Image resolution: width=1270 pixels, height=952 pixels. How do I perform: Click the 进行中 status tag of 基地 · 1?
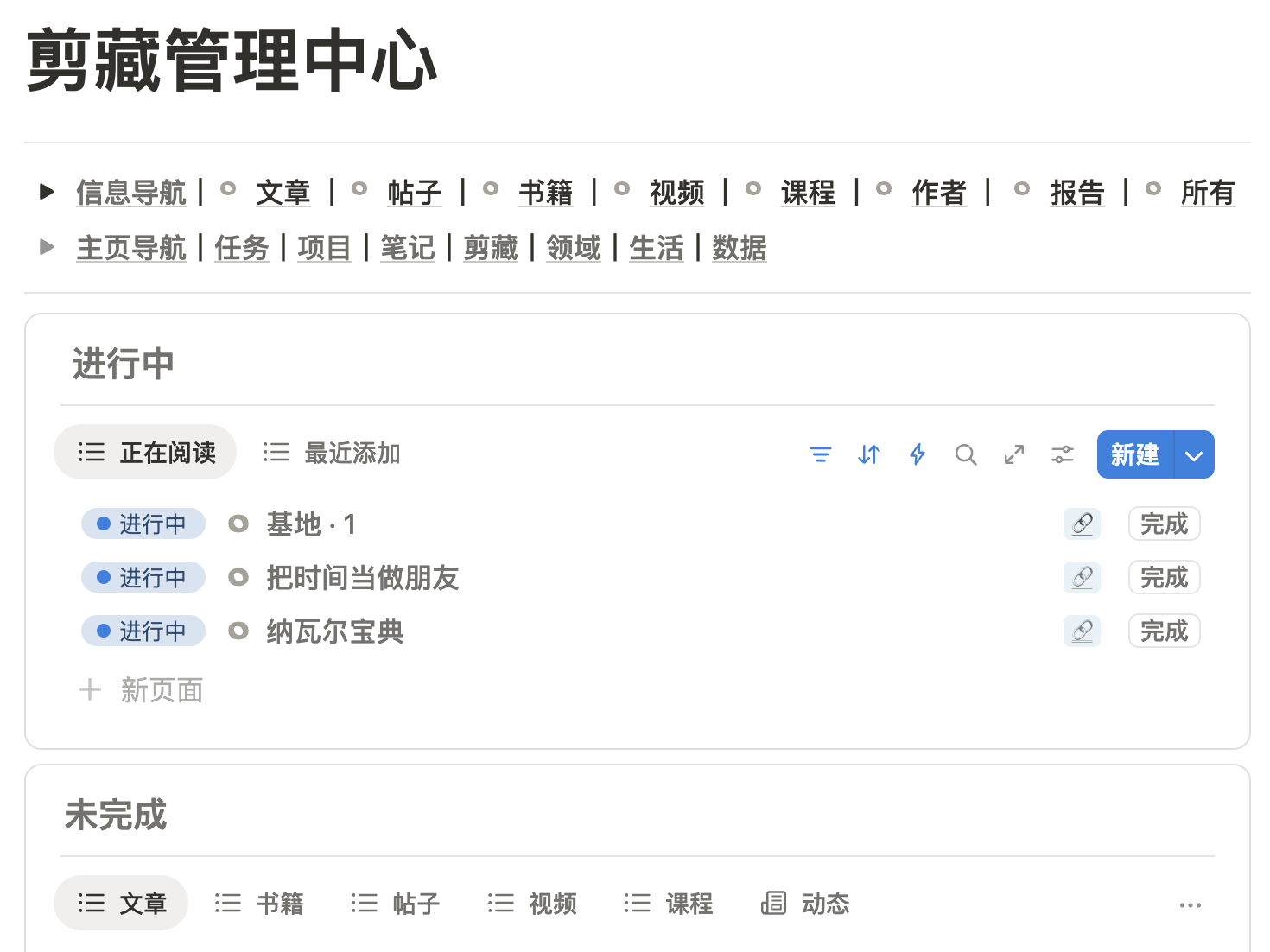tap(143, 524)
